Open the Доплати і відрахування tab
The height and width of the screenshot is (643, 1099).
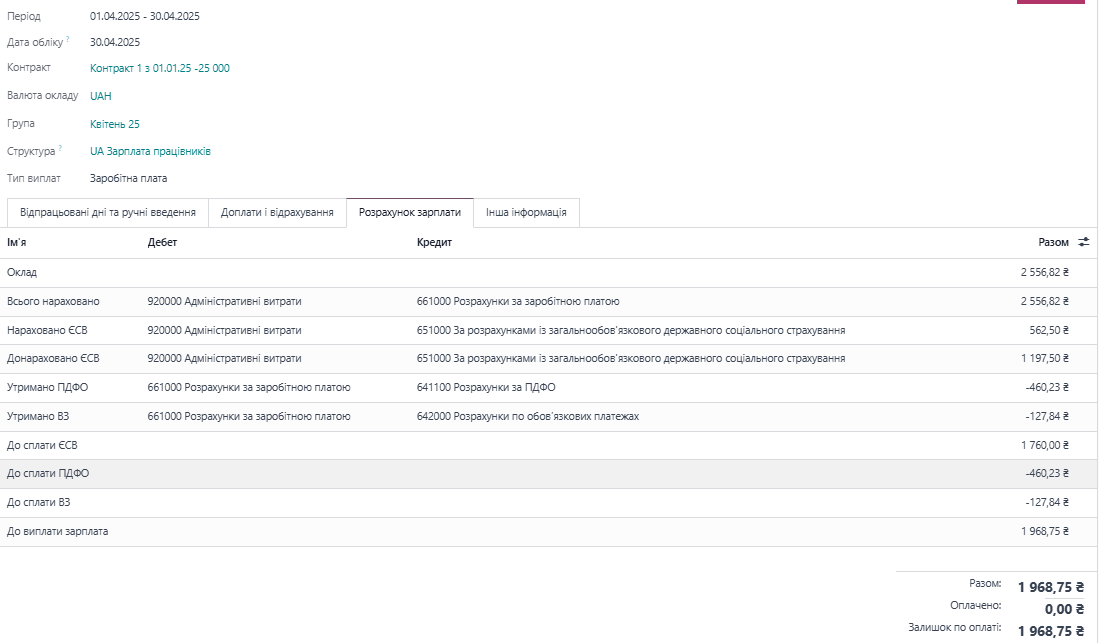pos(277,213)
